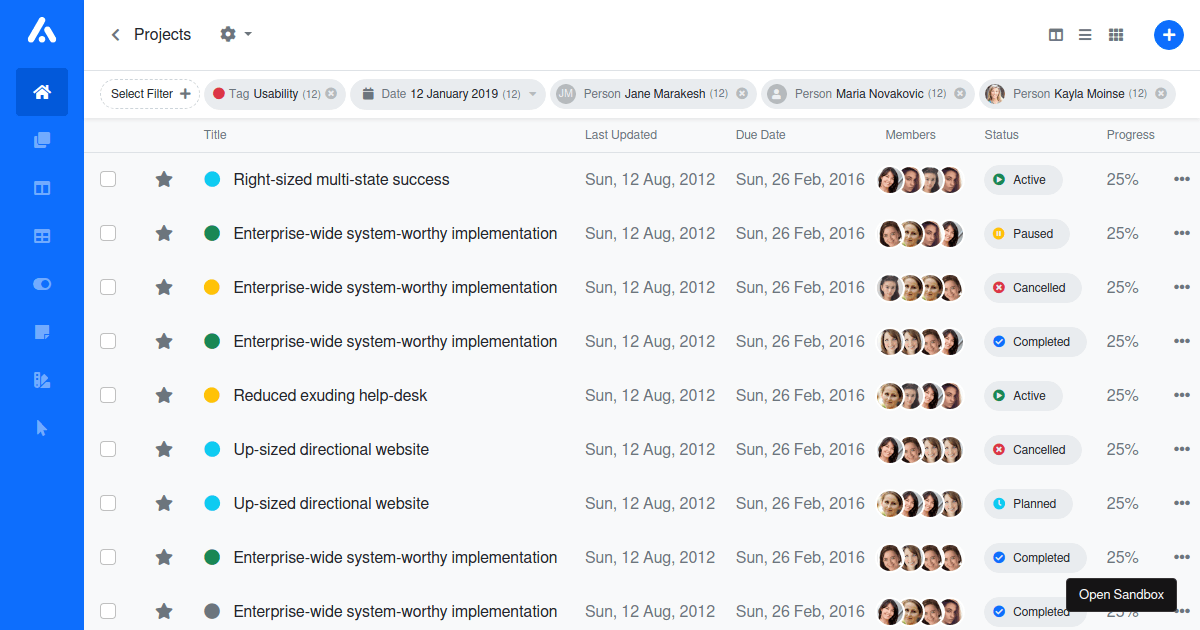Open the notes panel icon in the sidebar
Viewport: 1200px width, 630px height.
coord(42,331)
